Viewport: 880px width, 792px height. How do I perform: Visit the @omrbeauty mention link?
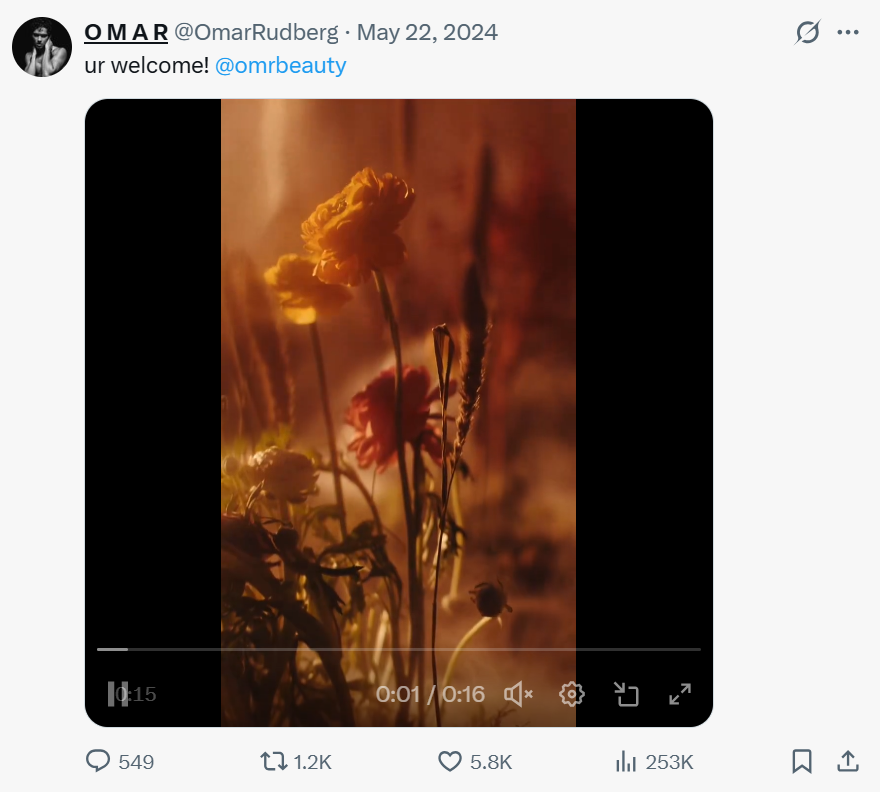[x=281, y=66]
